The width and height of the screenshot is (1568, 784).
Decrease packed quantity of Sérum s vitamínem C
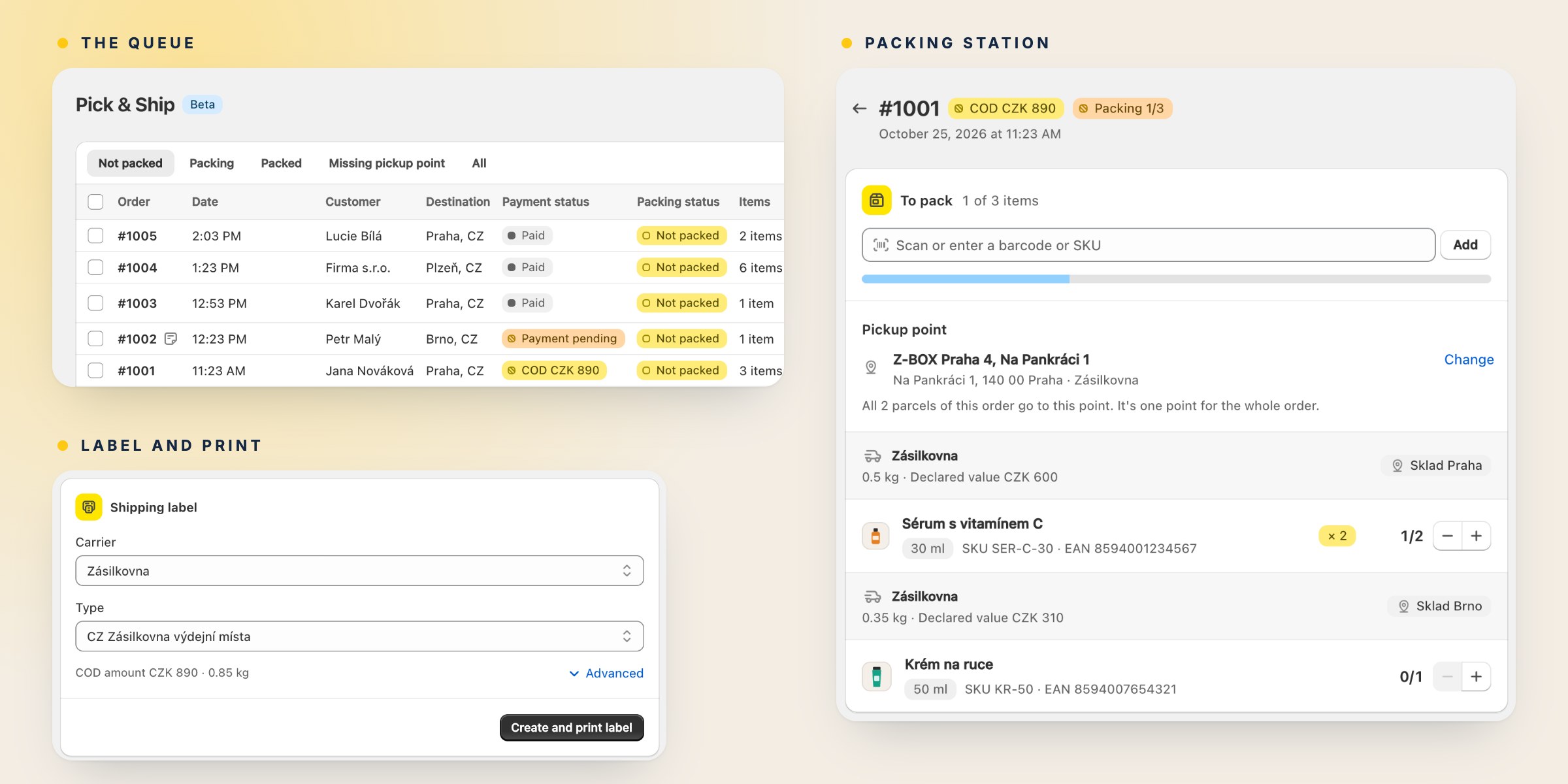click(x=1448, y=536)
